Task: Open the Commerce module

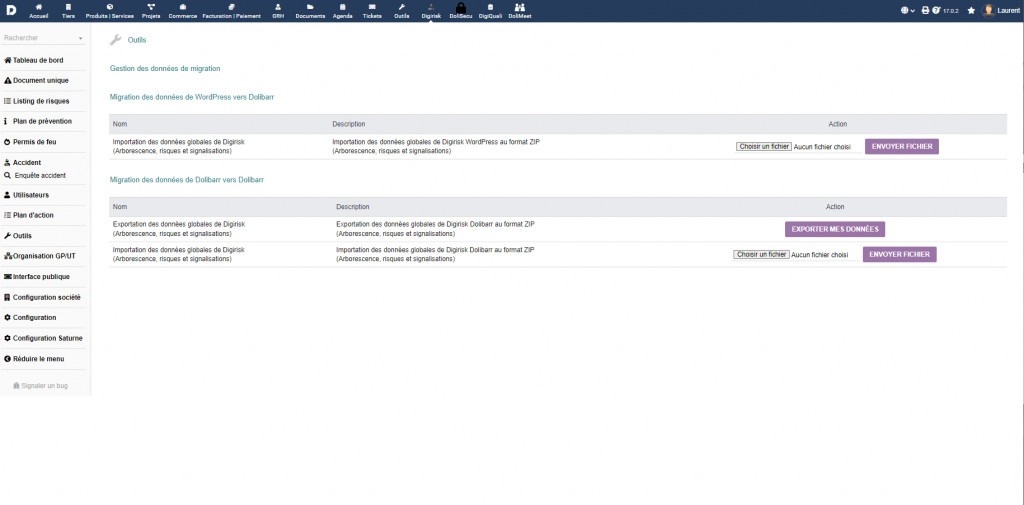Action: point(182,10)
